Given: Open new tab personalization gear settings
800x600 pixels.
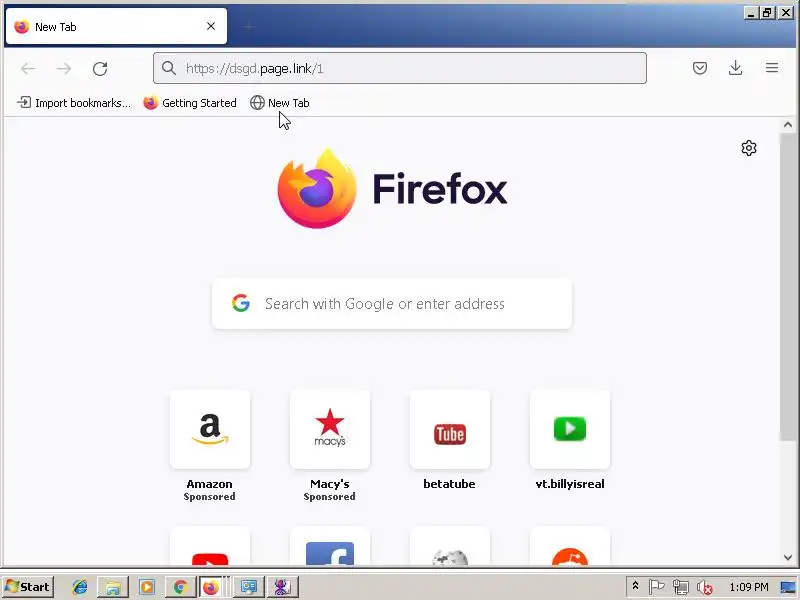Looking at the screenshot, I should click(748, 148).
